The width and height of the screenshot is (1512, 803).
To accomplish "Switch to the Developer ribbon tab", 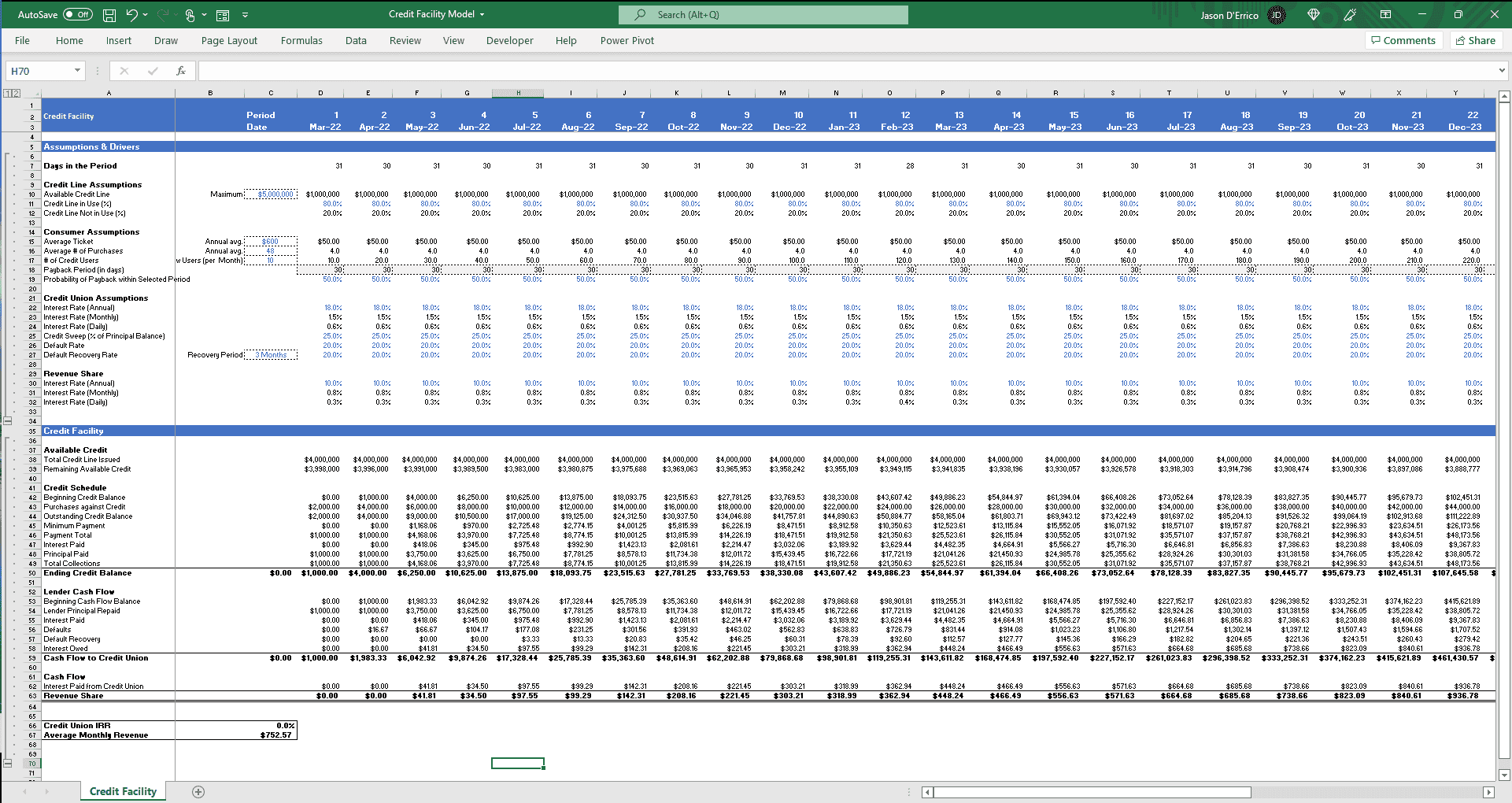I will pos(509,40).
